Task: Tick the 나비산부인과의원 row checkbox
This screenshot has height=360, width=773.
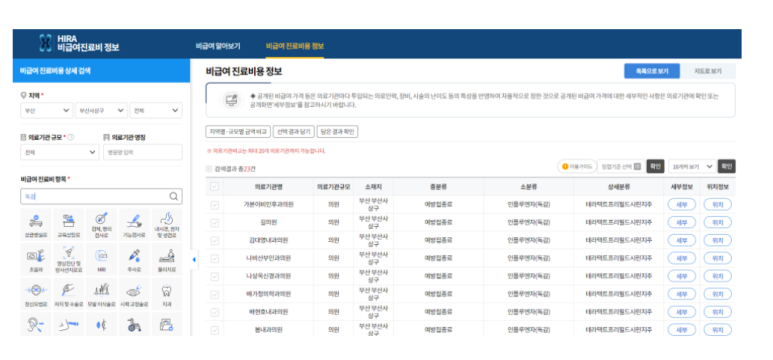Action: [x=214, y=258]
